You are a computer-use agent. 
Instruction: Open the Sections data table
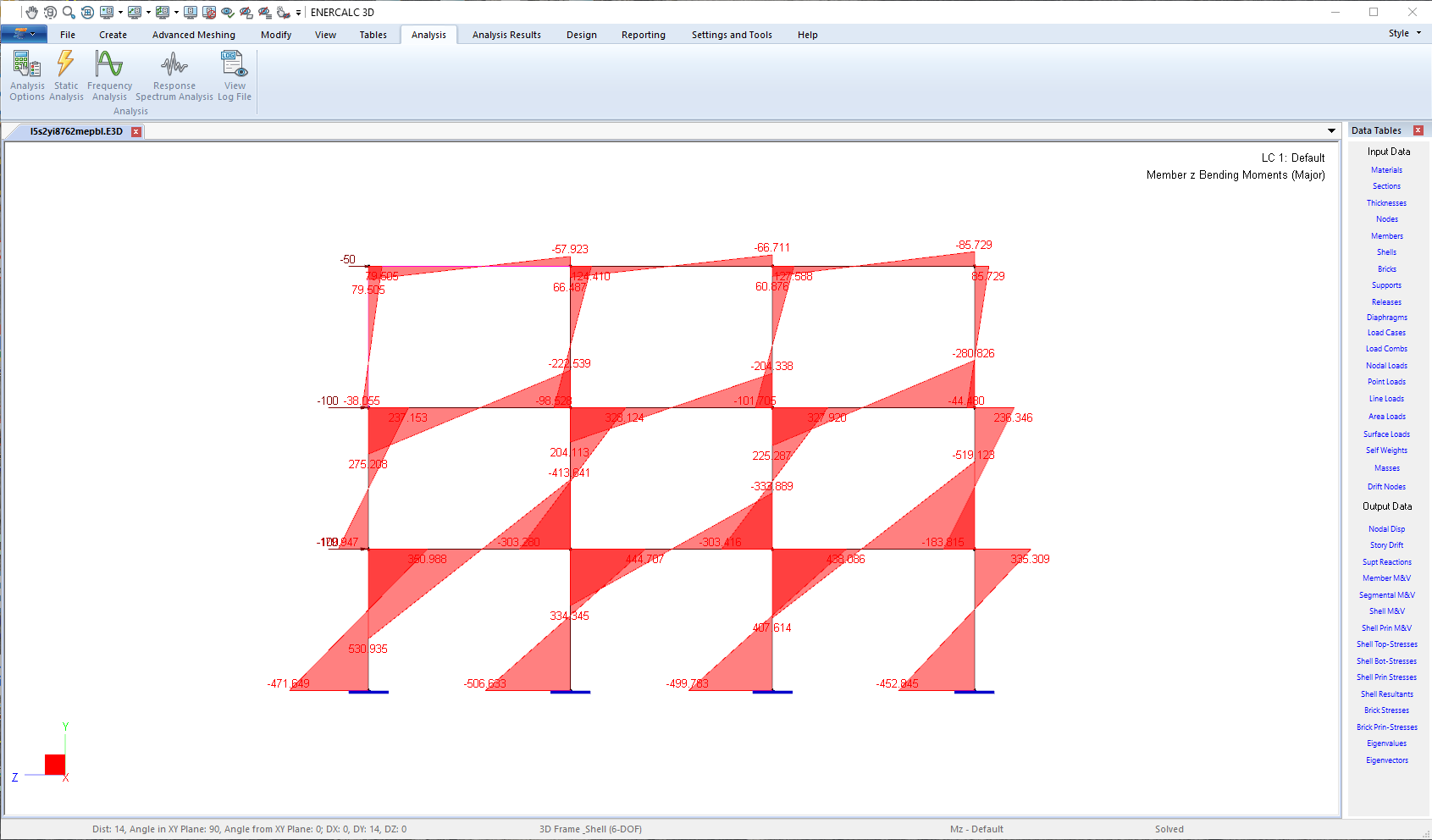point(1386,186)
